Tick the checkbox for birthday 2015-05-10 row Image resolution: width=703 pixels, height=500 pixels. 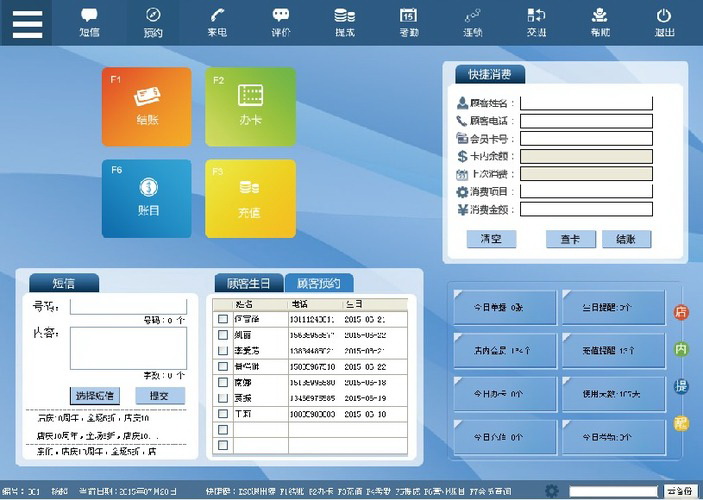(x=222, y=414)
